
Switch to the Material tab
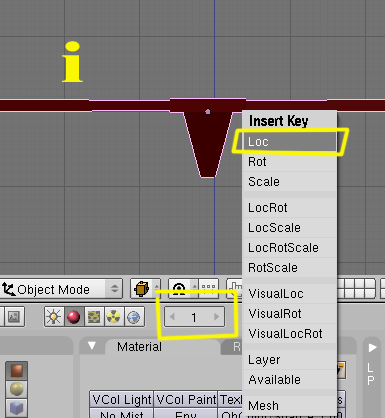pos(139,347)
